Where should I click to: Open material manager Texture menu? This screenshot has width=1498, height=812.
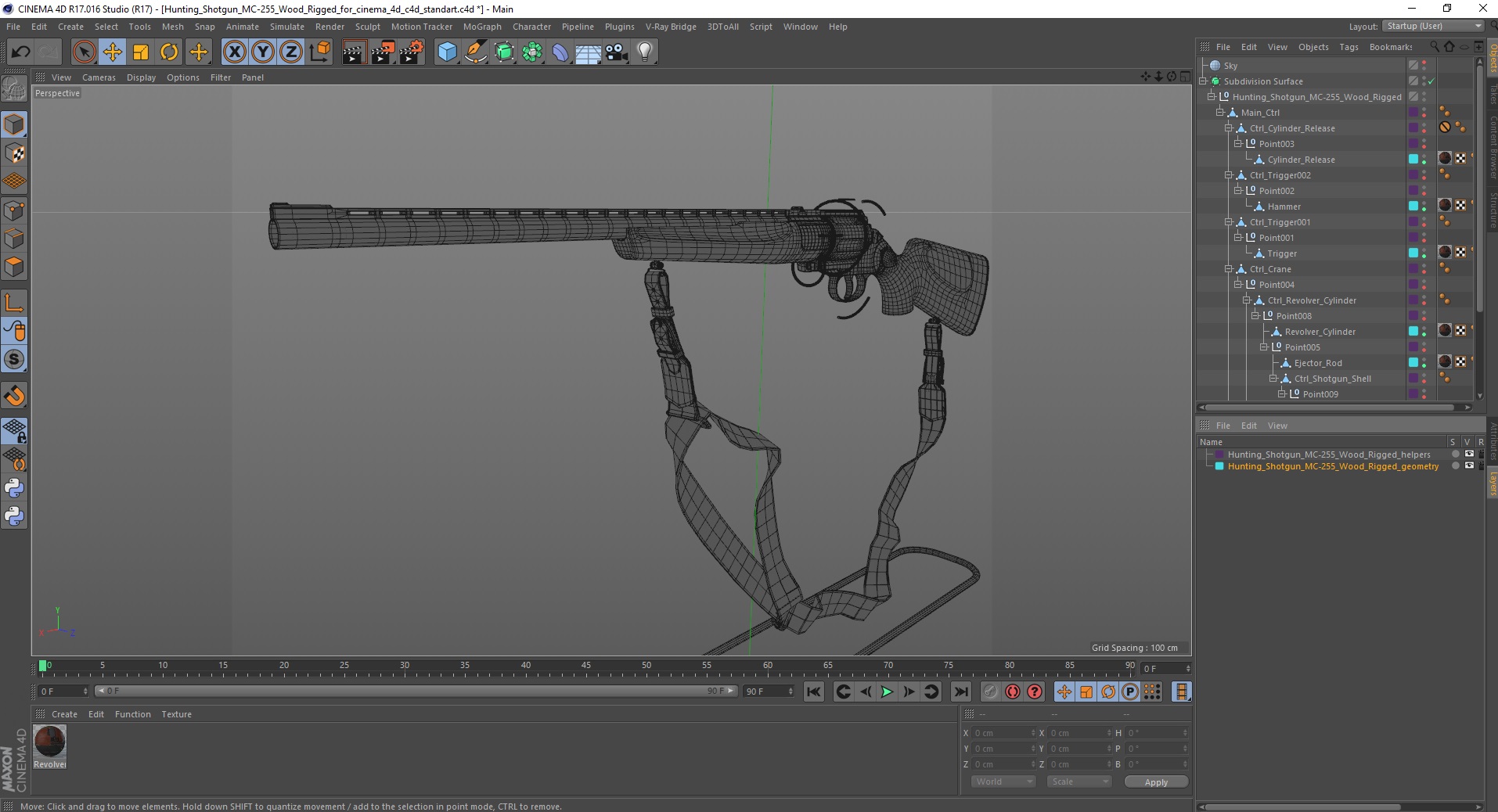(176, 714)
